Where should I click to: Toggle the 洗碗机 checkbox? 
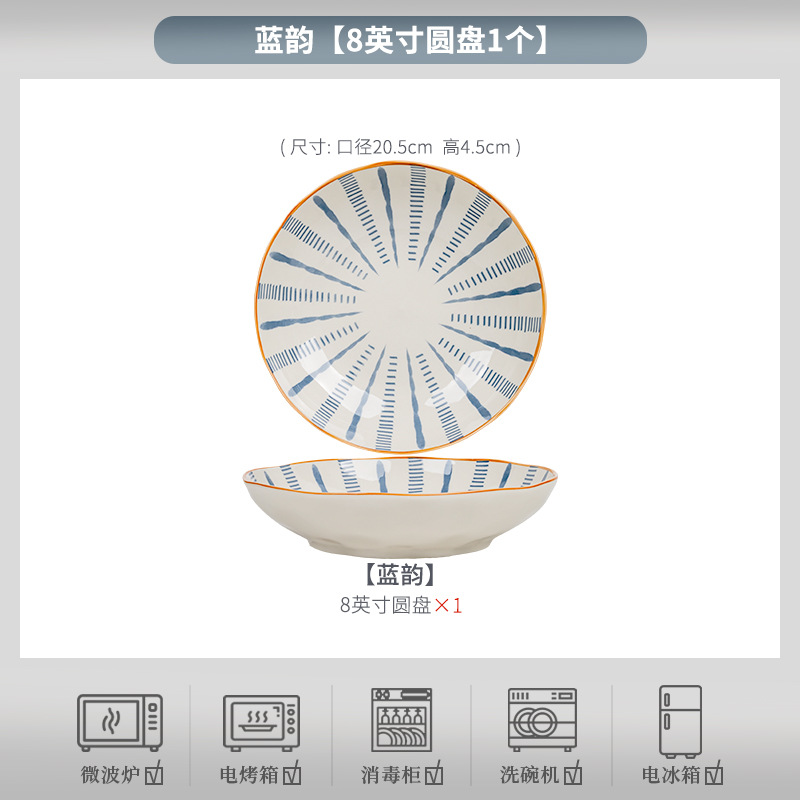(x=572, y=773)
